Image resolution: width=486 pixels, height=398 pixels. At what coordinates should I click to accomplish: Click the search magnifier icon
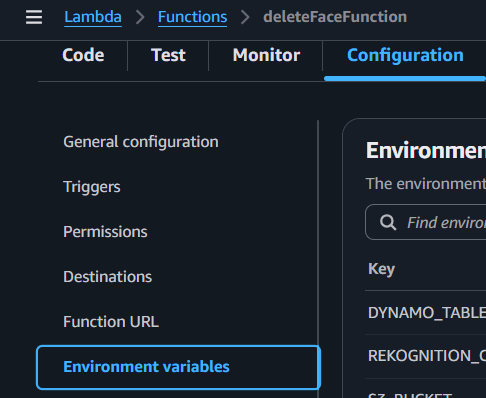[388, 222]
